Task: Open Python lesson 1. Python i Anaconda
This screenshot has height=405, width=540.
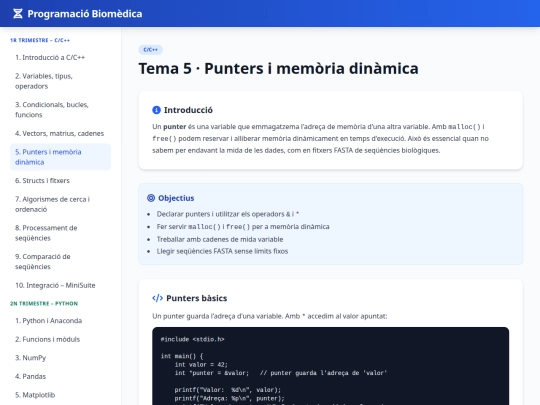Action: tap(61, 321)
